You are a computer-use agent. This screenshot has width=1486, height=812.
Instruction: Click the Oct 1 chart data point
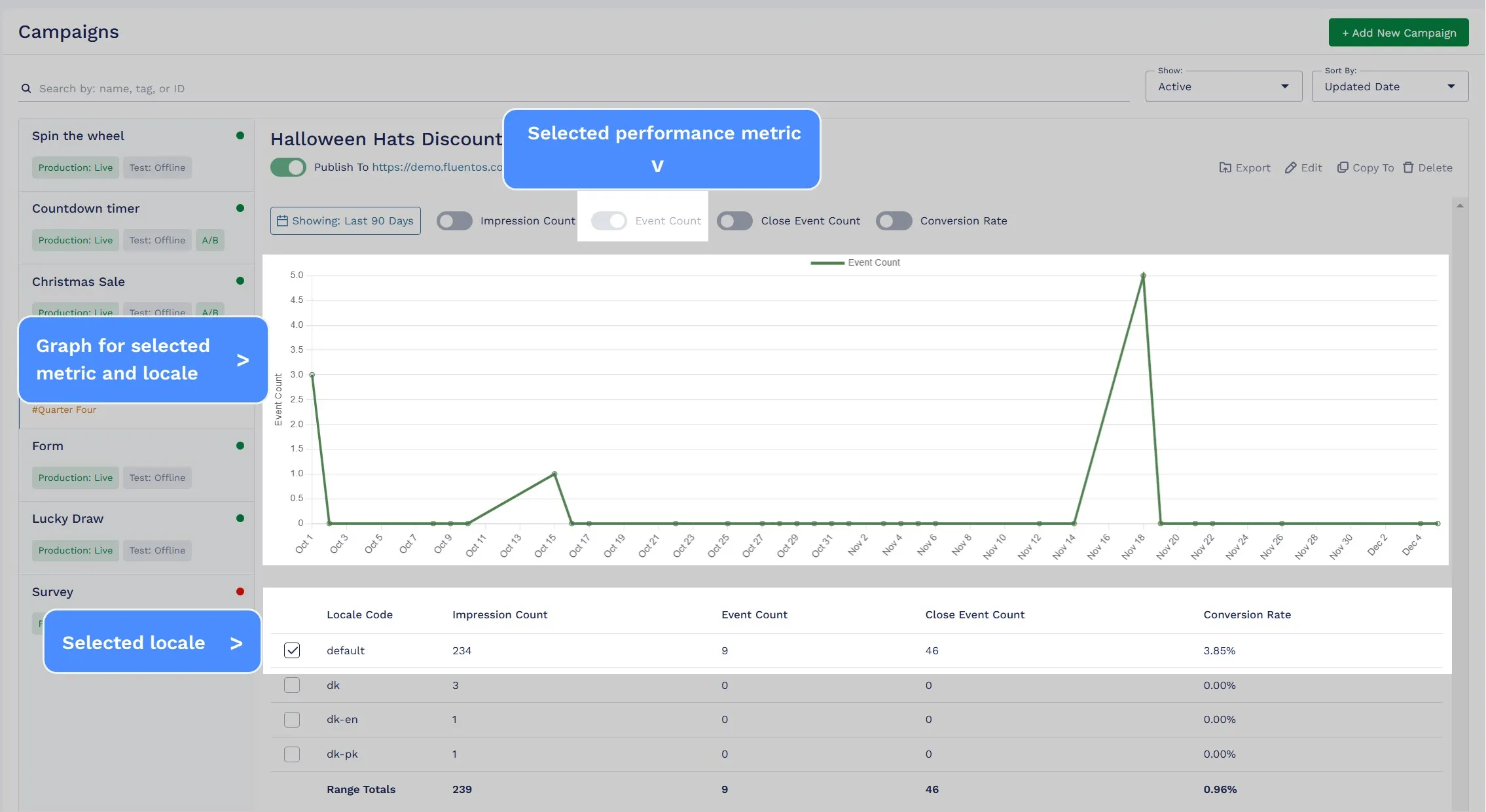pos(312,375)
